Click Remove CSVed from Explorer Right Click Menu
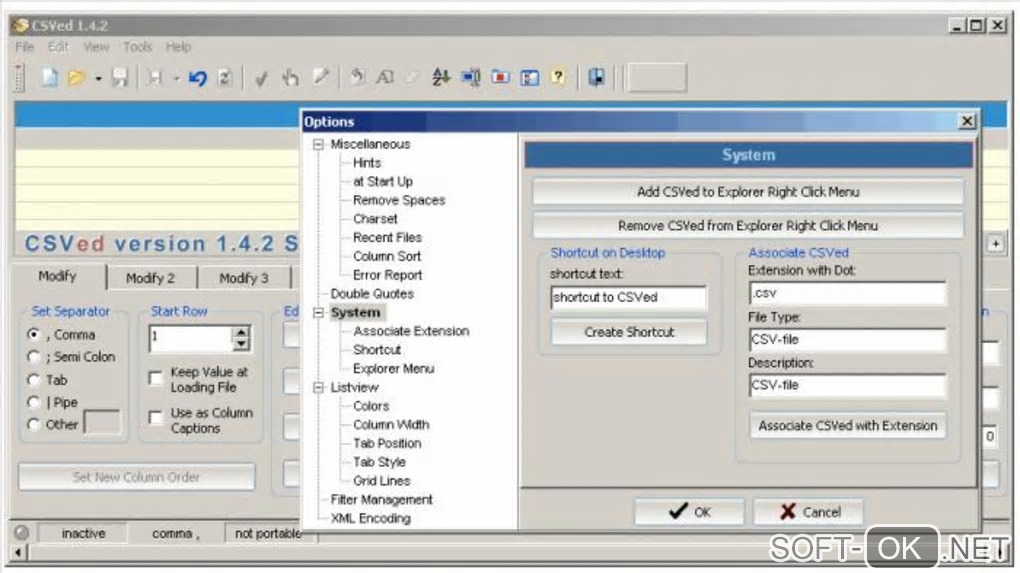The width and height of the screenshot is (1020, 573). pos(748,226)
